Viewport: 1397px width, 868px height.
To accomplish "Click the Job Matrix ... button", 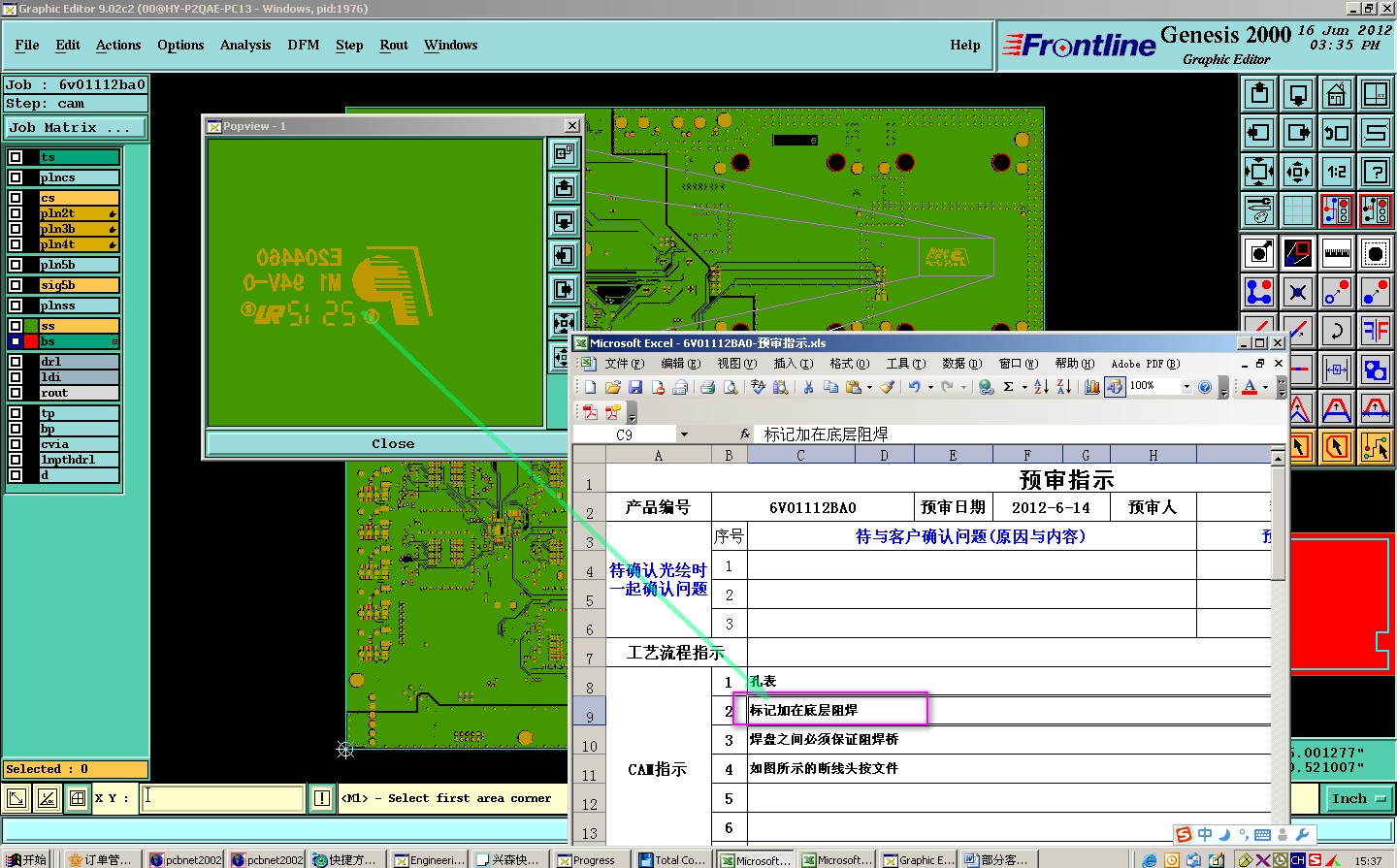I will click(76, 127).
